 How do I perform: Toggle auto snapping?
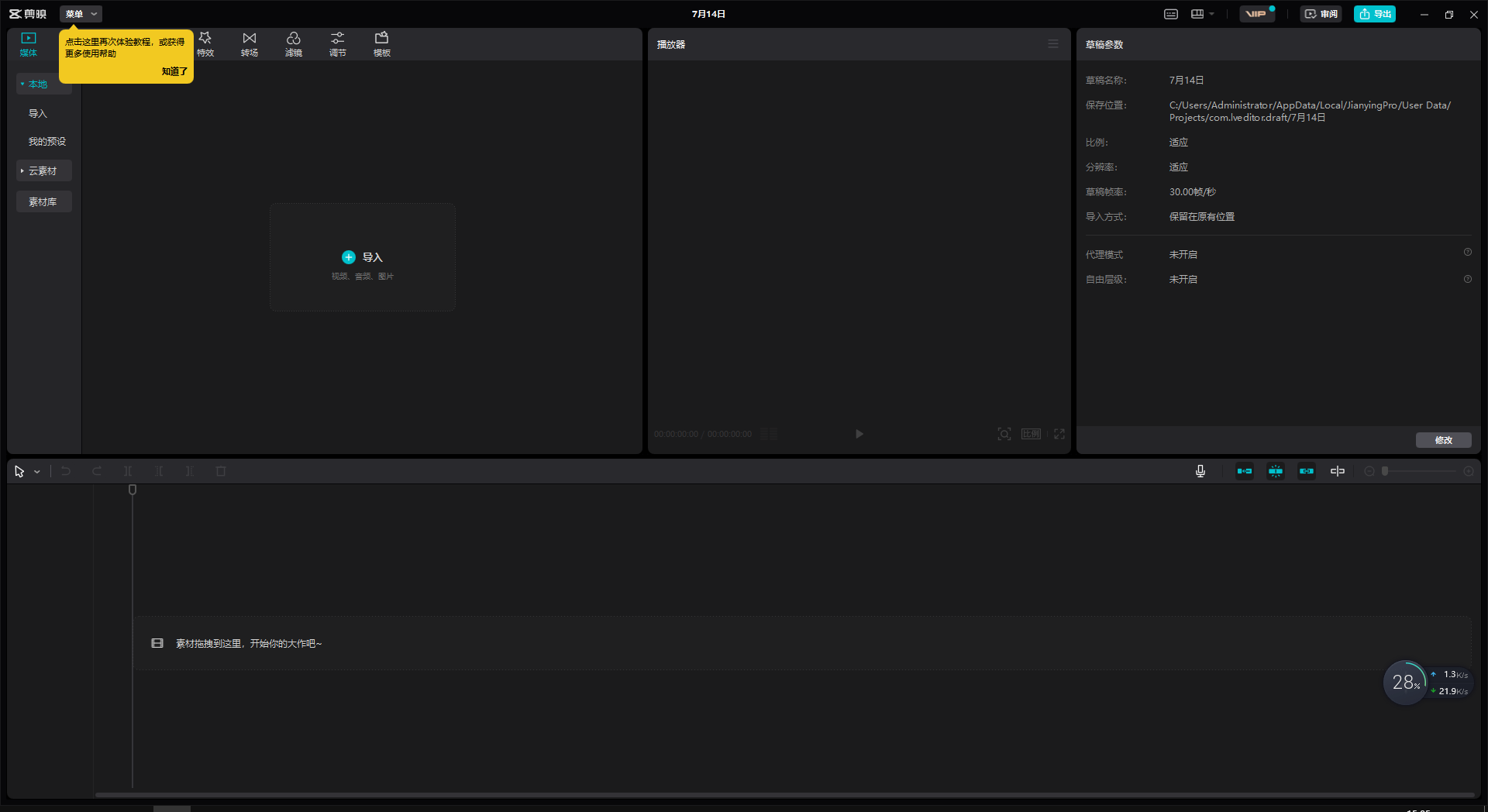point(1276,471)
